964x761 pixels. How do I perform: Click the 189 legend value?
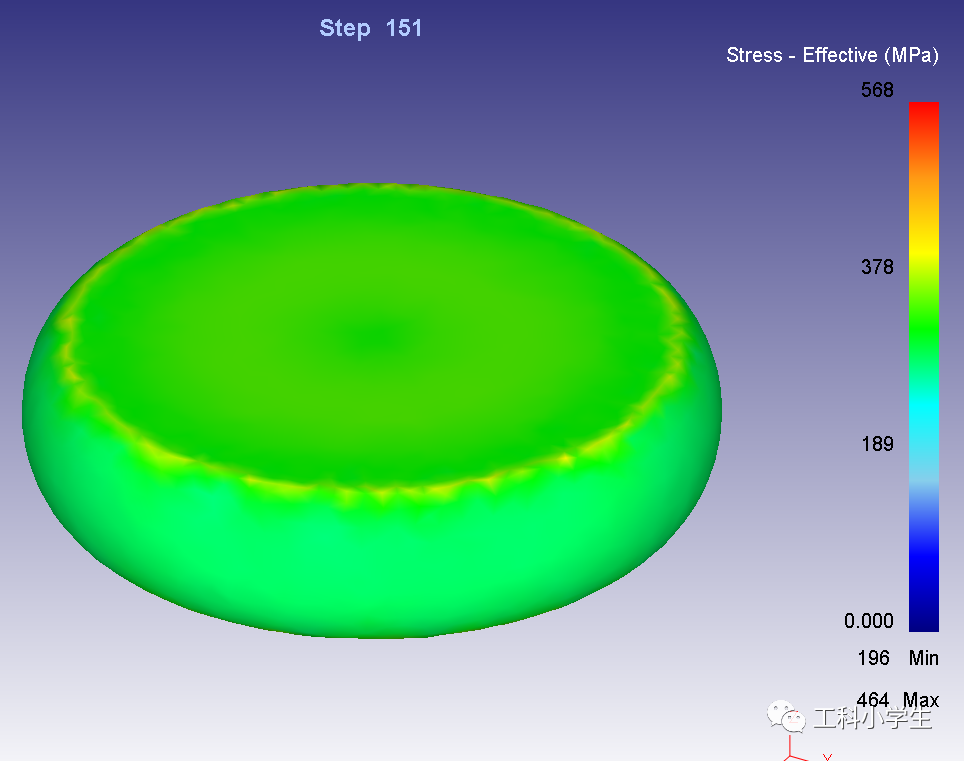(x=877, y=444)
